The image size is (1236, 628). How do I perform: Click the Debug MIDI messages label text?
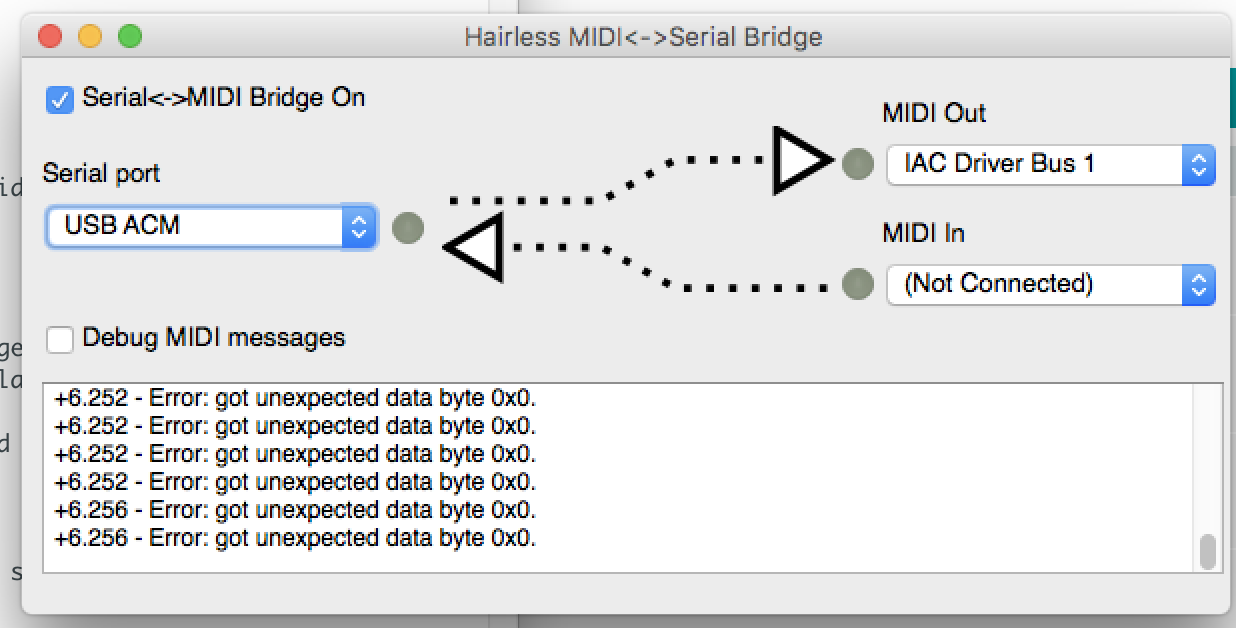click(214, 338)
